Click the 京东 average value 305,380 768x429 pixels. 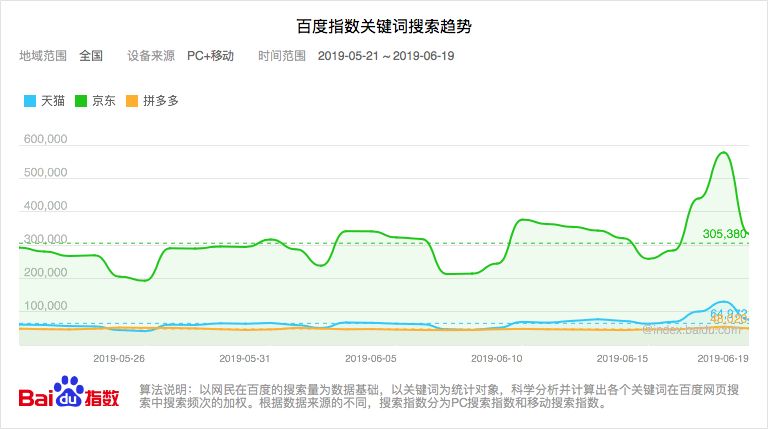click(724, 234)
